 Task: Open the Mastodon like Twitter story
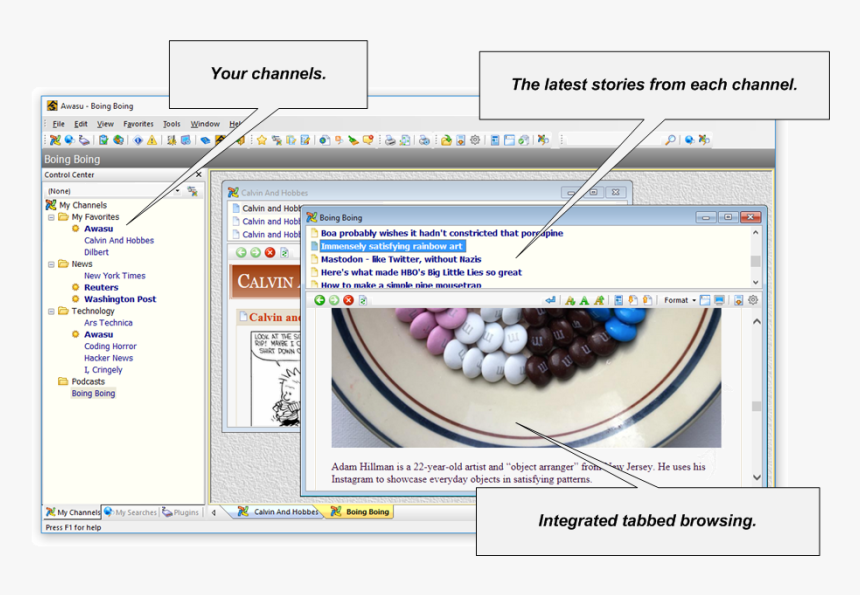click(401, 259)
